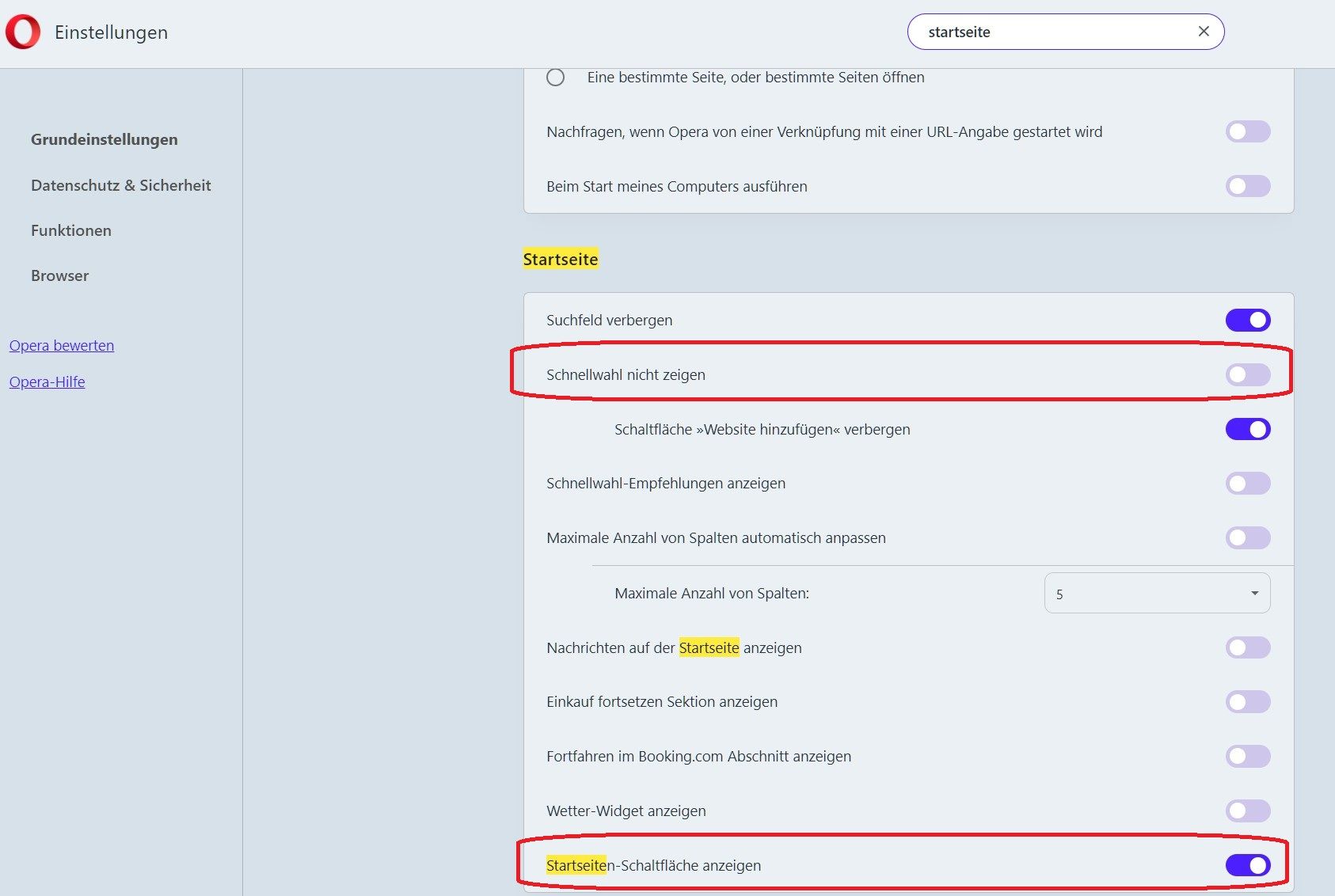Click the highlighted 'Startseite' section heading
The height and width of the screenshot is (896, 1335).
(561, 259)
